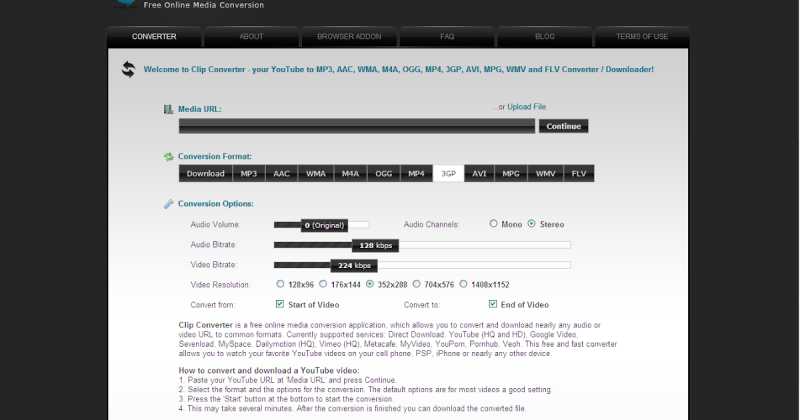This screenshot has width=800, height=420.
Task: Click the 'Free Online Media Conversion' tagline
Action: click(204, 5)
